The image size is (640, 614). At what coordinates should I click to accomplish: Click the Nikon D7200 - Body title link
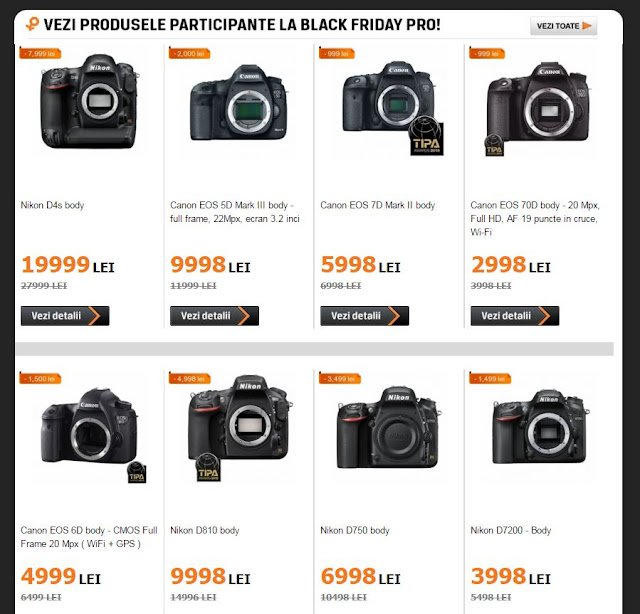(x=511, y=530)
